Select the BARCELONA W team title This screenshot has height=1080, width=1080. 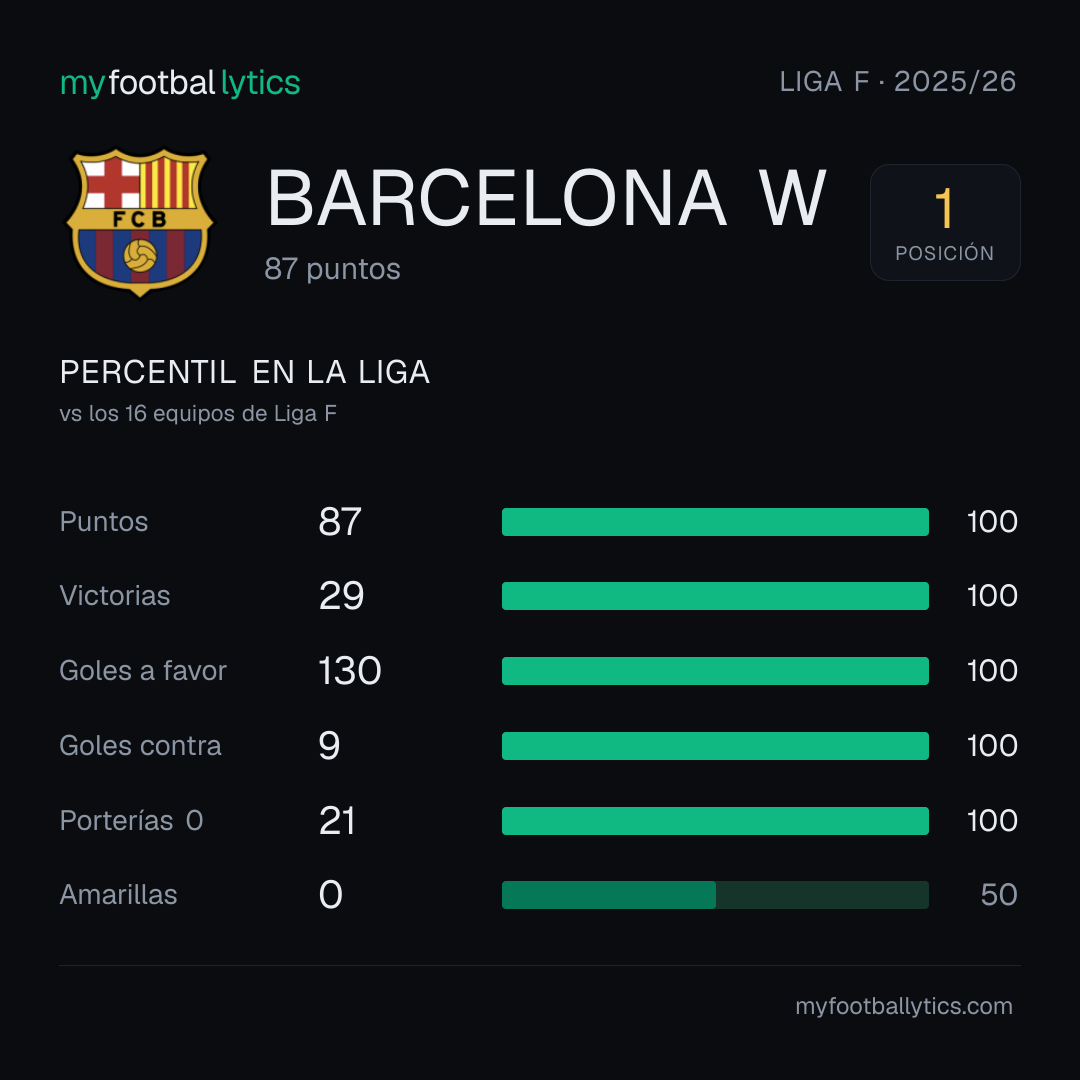click(546, 198)
